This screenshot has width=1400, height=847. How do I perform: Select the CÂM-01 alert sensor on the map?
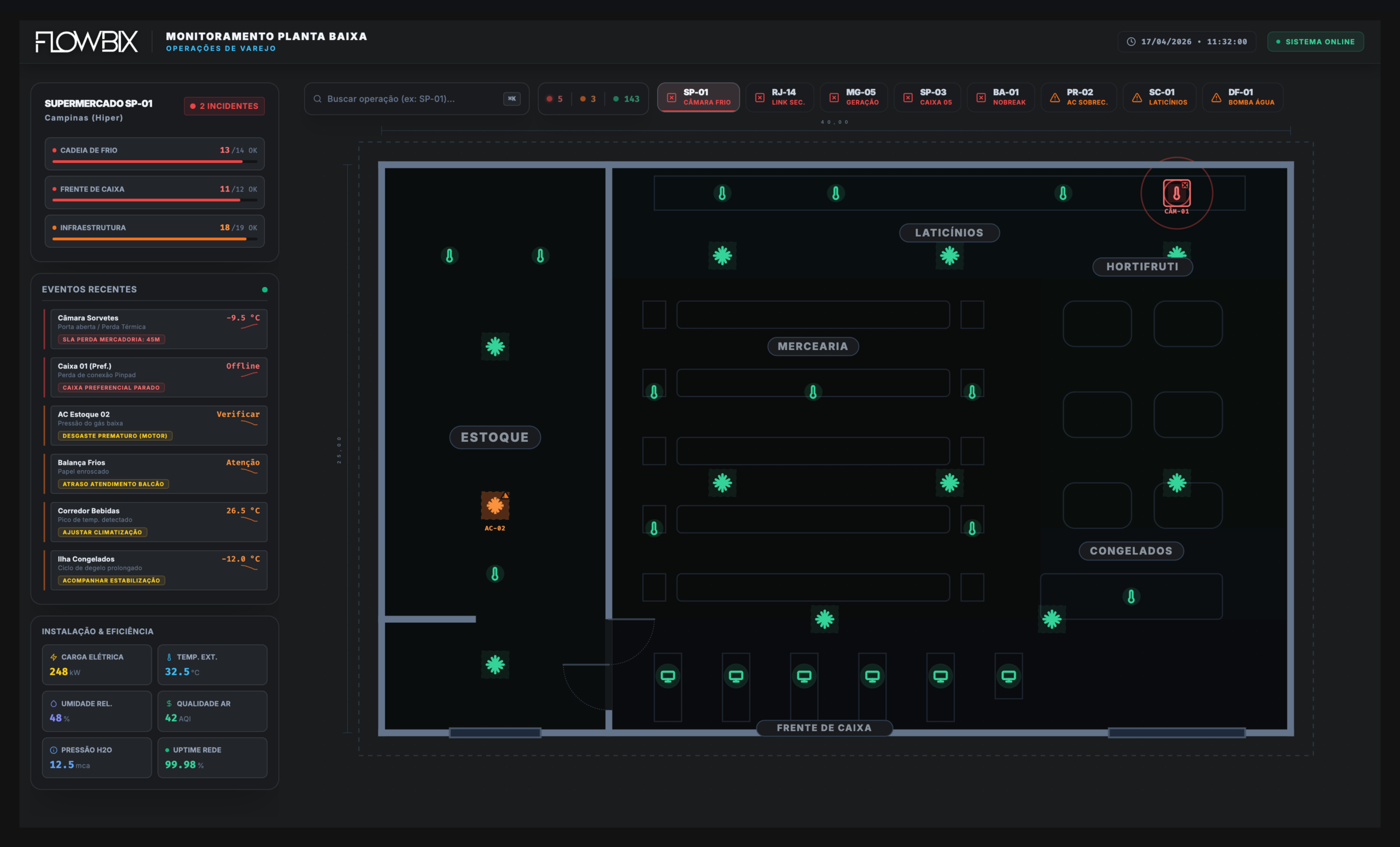(x=1176, y=193)
